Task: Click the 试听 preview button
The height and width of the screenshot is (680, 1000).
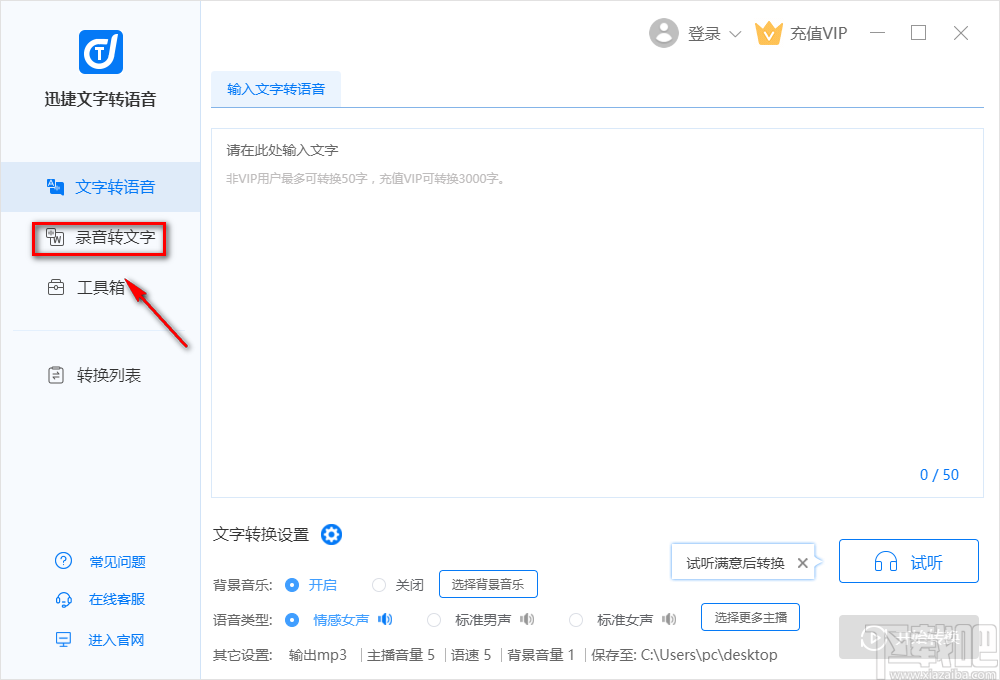Action: point(908,561)
